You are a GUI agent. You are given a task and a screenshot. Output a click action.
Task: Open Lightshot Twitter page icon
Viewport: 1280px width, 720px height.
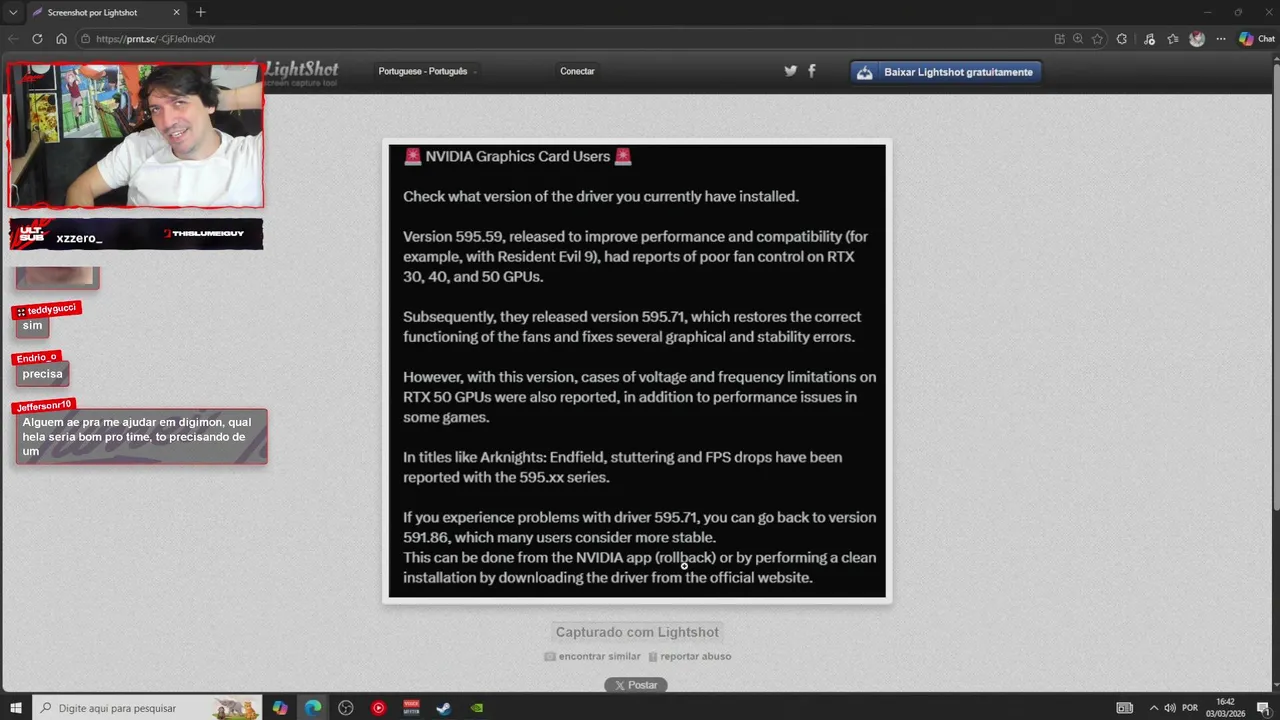coord(790,71)
